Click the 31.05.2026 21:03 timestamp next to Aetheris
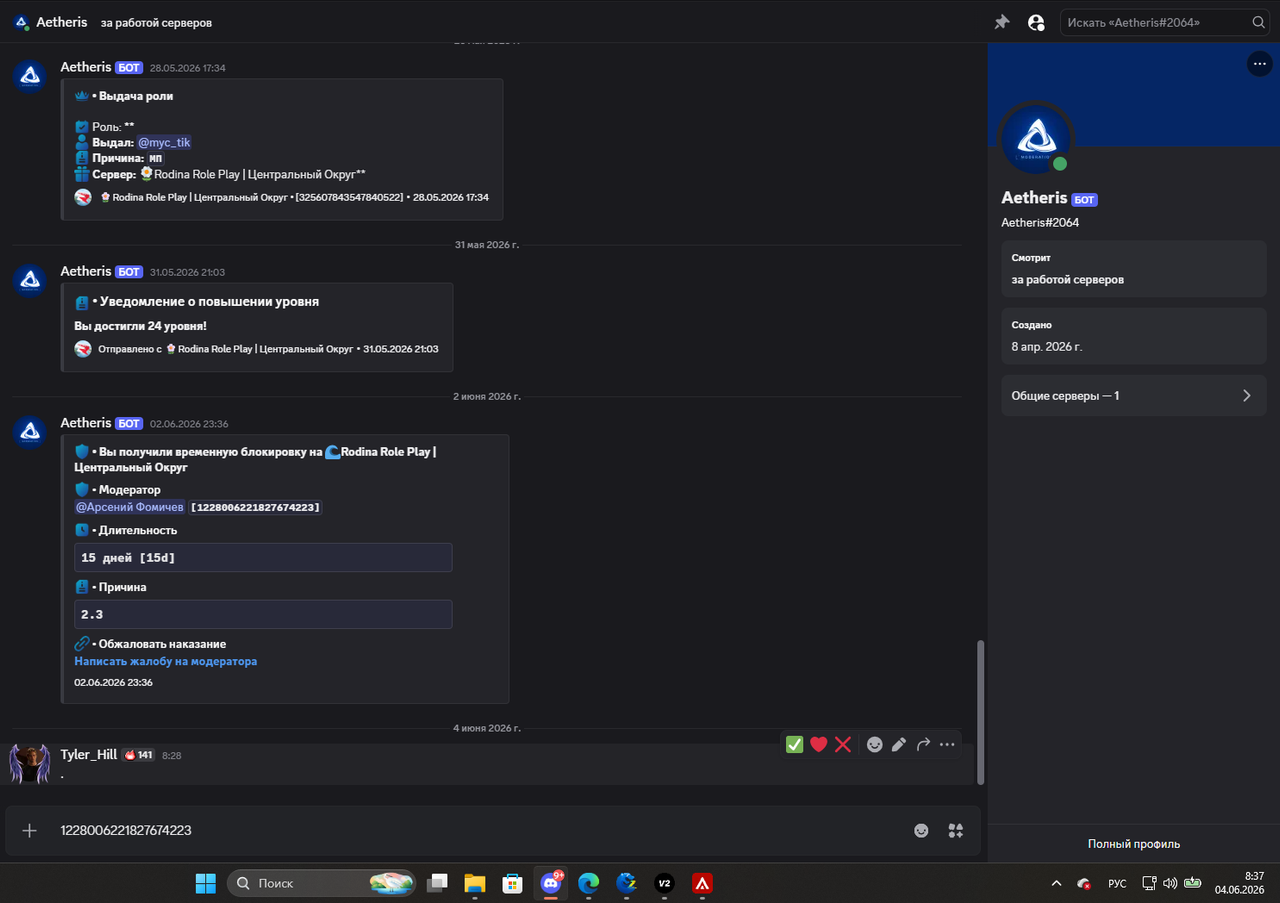The height and width of the screenshot is (903, 1280). click(x=187, y=272)
